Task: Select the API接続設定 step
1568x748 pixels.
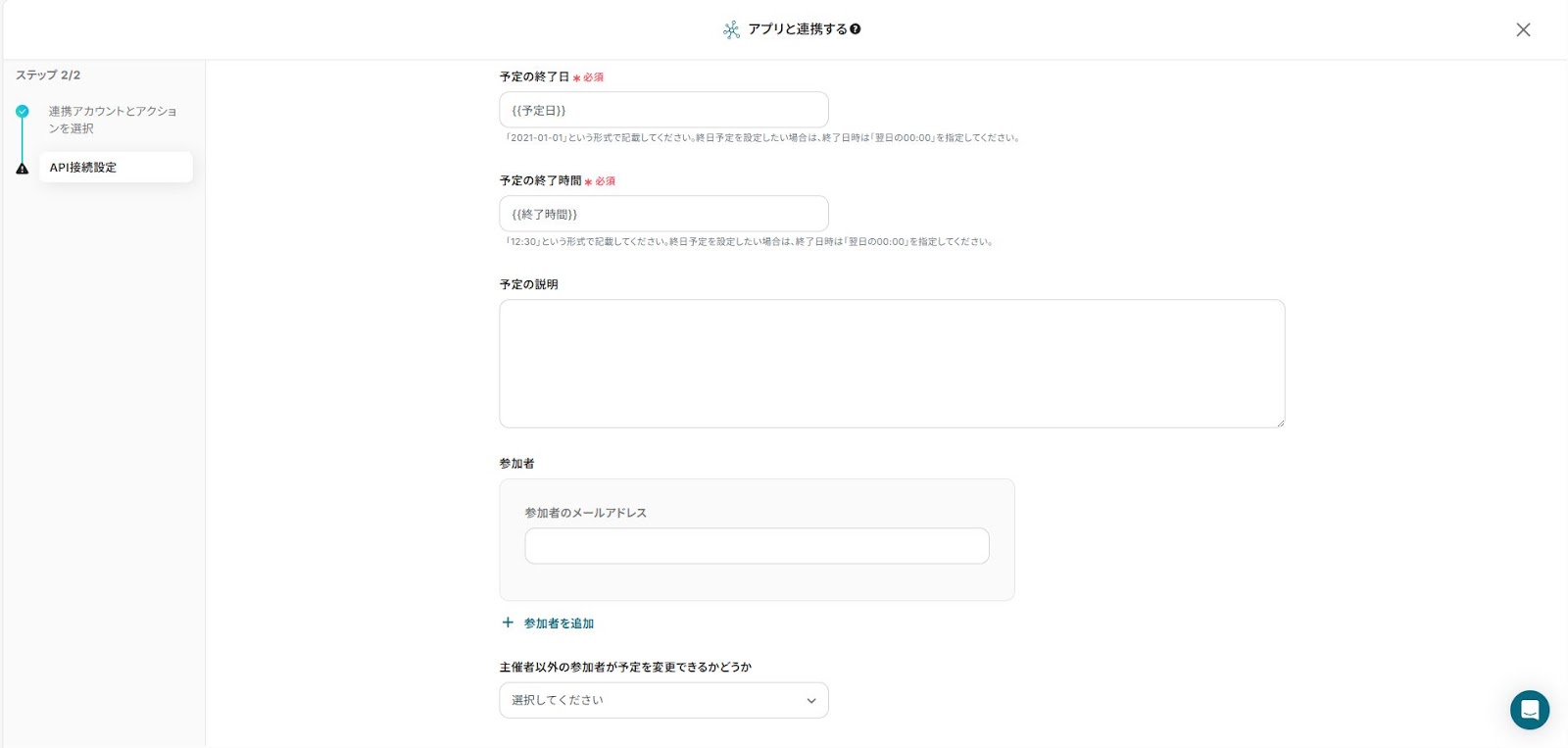Action: [116, 167]
